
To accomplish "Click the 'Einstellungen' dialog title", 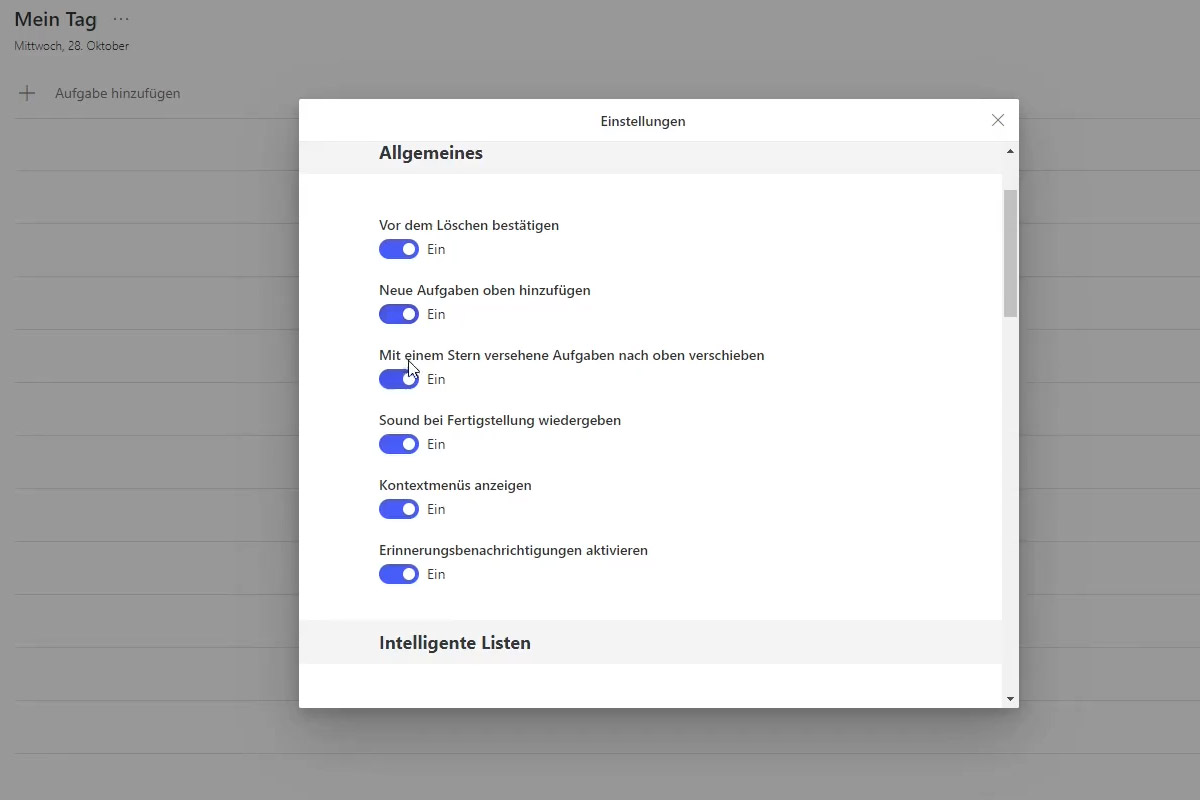I will (x=643, y=121).
